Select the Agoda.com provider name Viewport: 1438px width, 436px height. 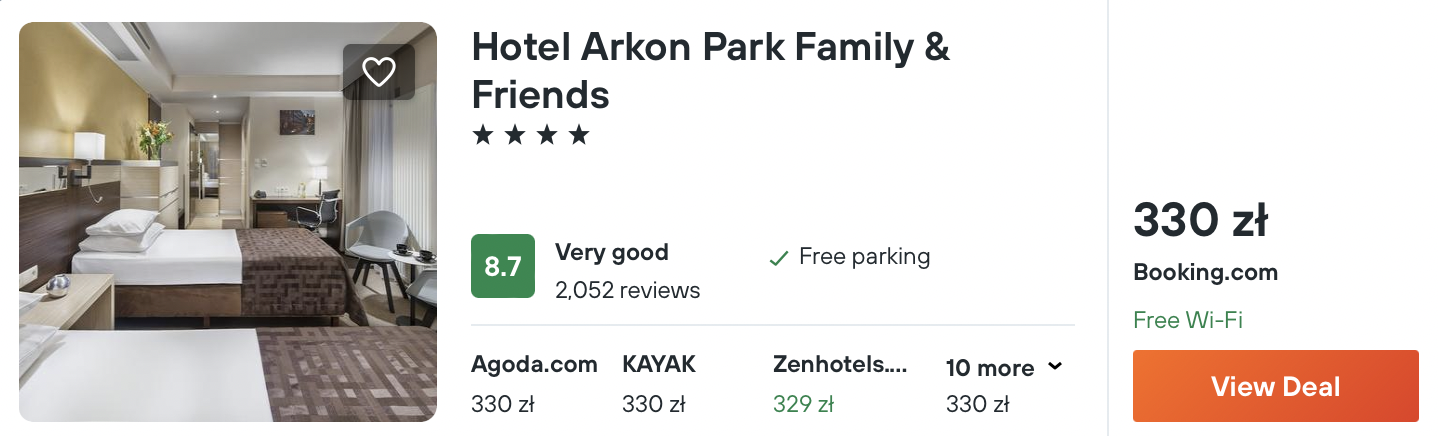[x=534, y=365]
